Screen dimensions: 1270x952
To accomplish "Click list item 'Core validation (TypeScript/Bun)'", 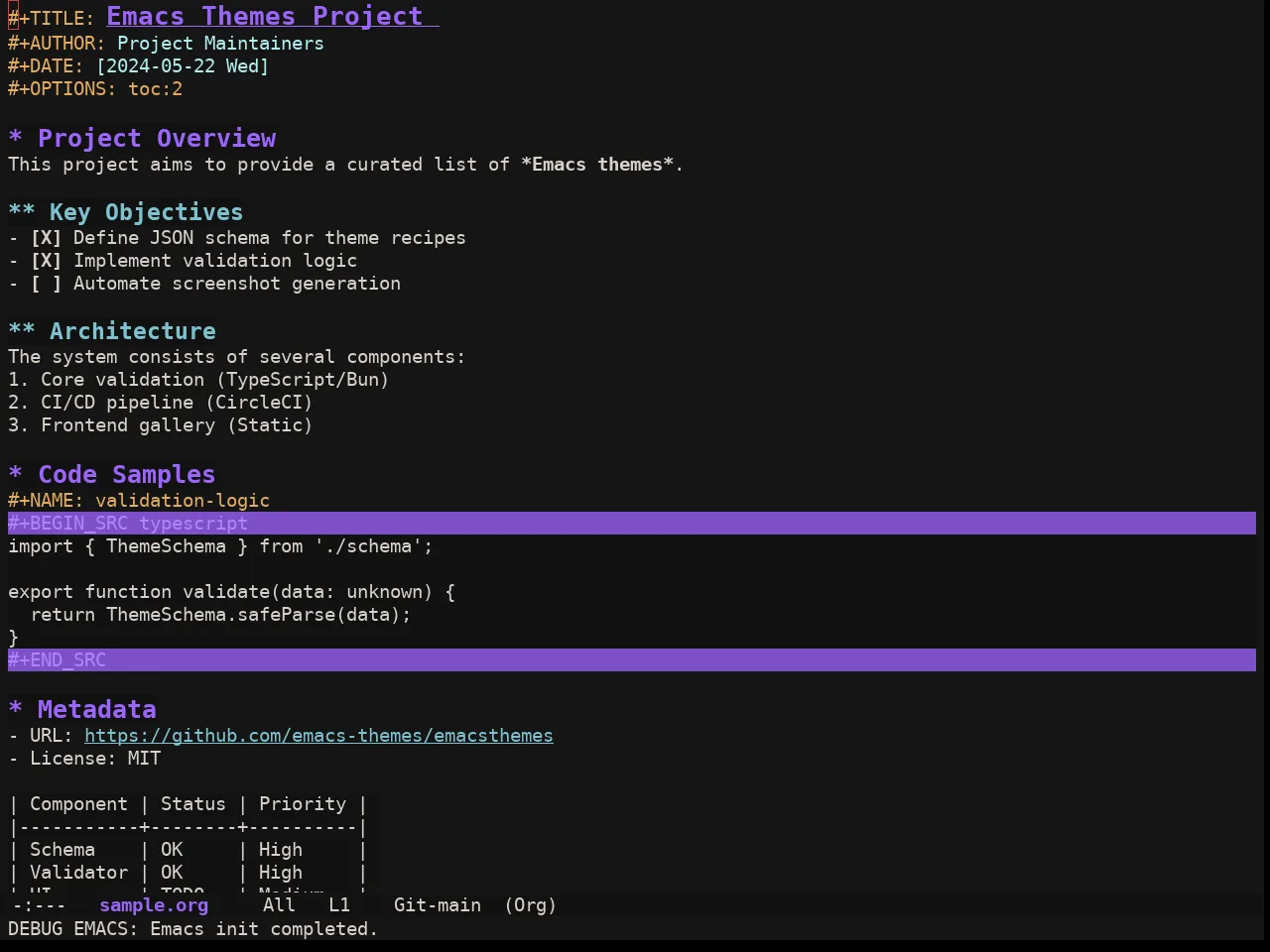I will point(214,380).
